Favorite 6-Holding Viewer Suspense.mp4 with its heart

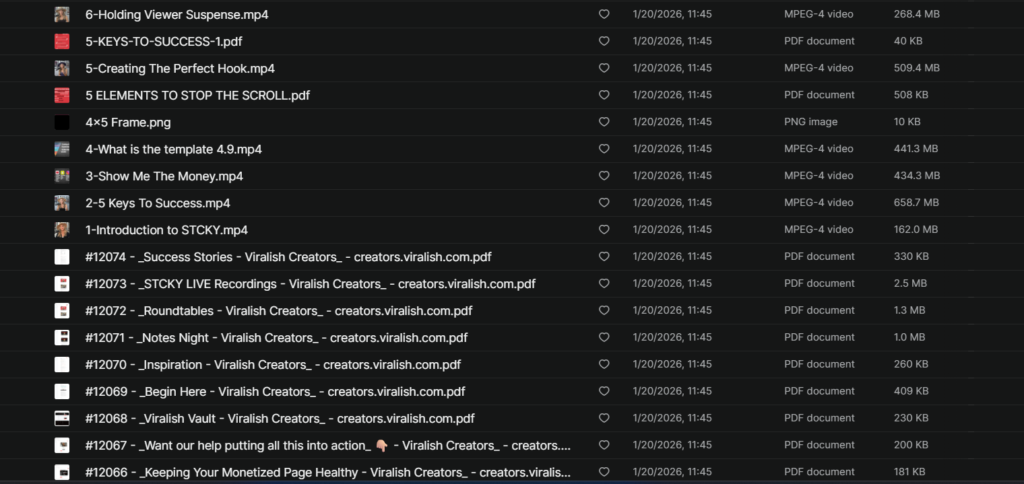(x=604, y=14)
